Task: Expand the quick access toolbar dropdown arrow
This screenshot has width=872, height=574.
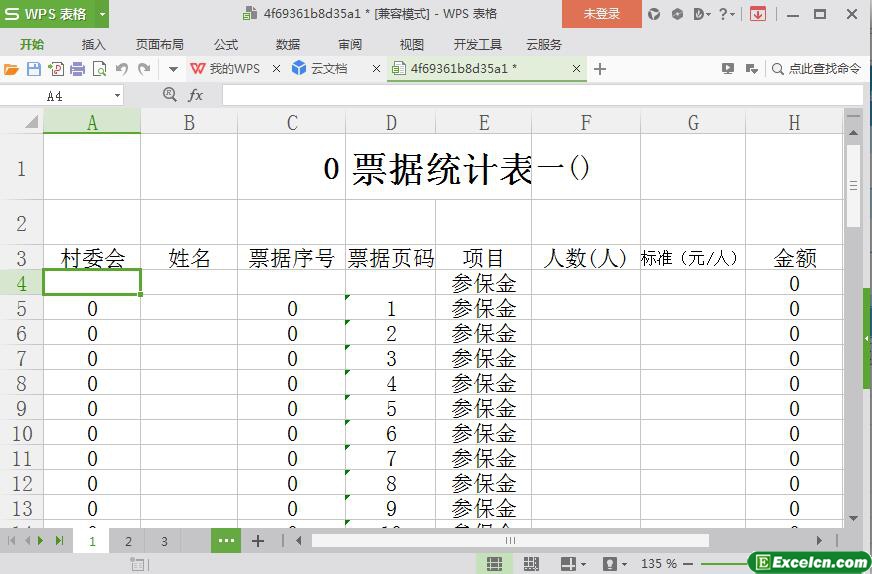Action: click(173, 69)
